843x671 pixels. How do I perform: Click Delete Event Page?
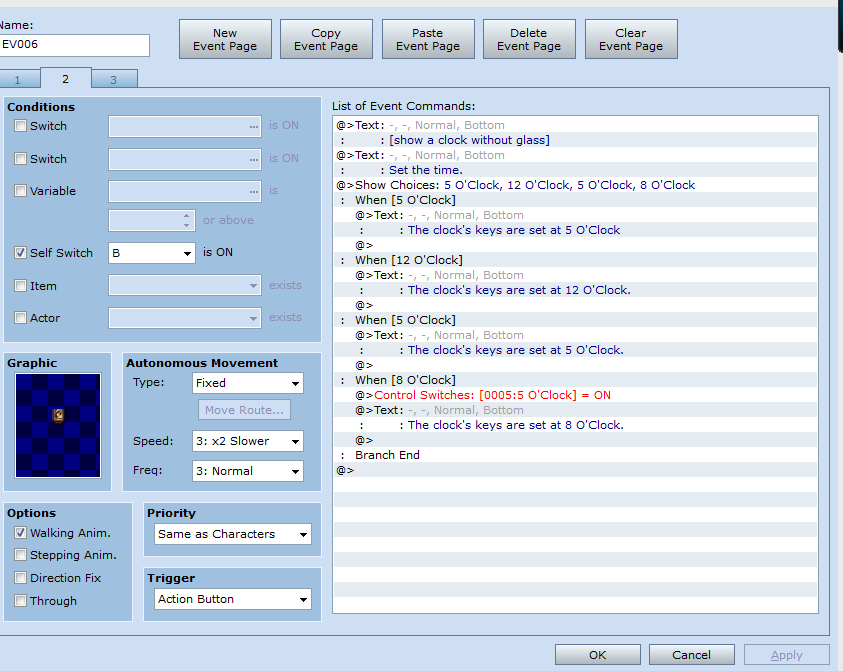coord(529,39)
